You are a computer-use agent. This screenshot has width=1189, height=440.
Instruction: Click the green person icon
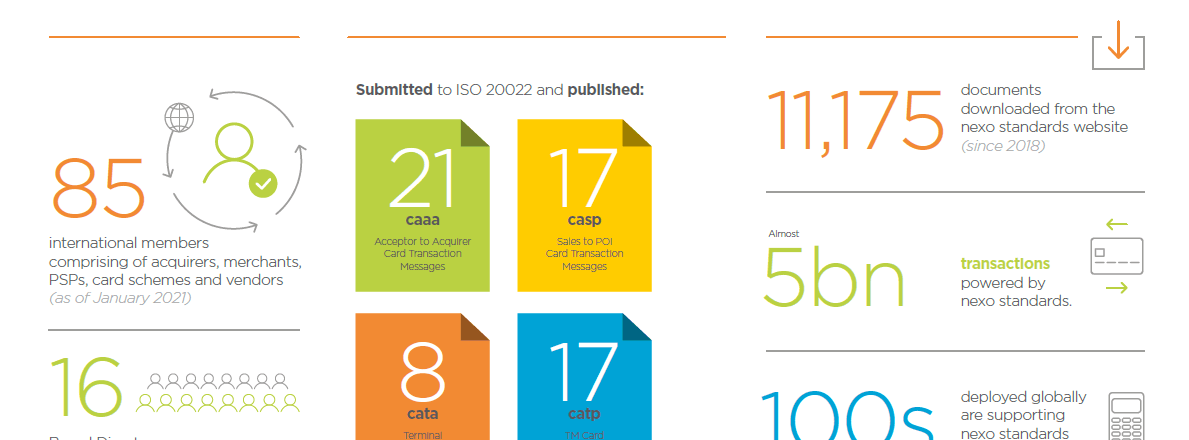234,154
